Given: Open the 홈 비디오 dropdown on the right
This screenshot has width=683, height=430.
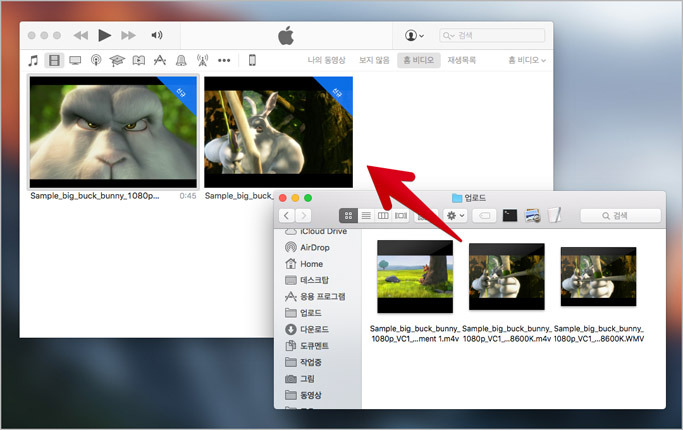Looking at the screenshot, I should click(527, 60).
